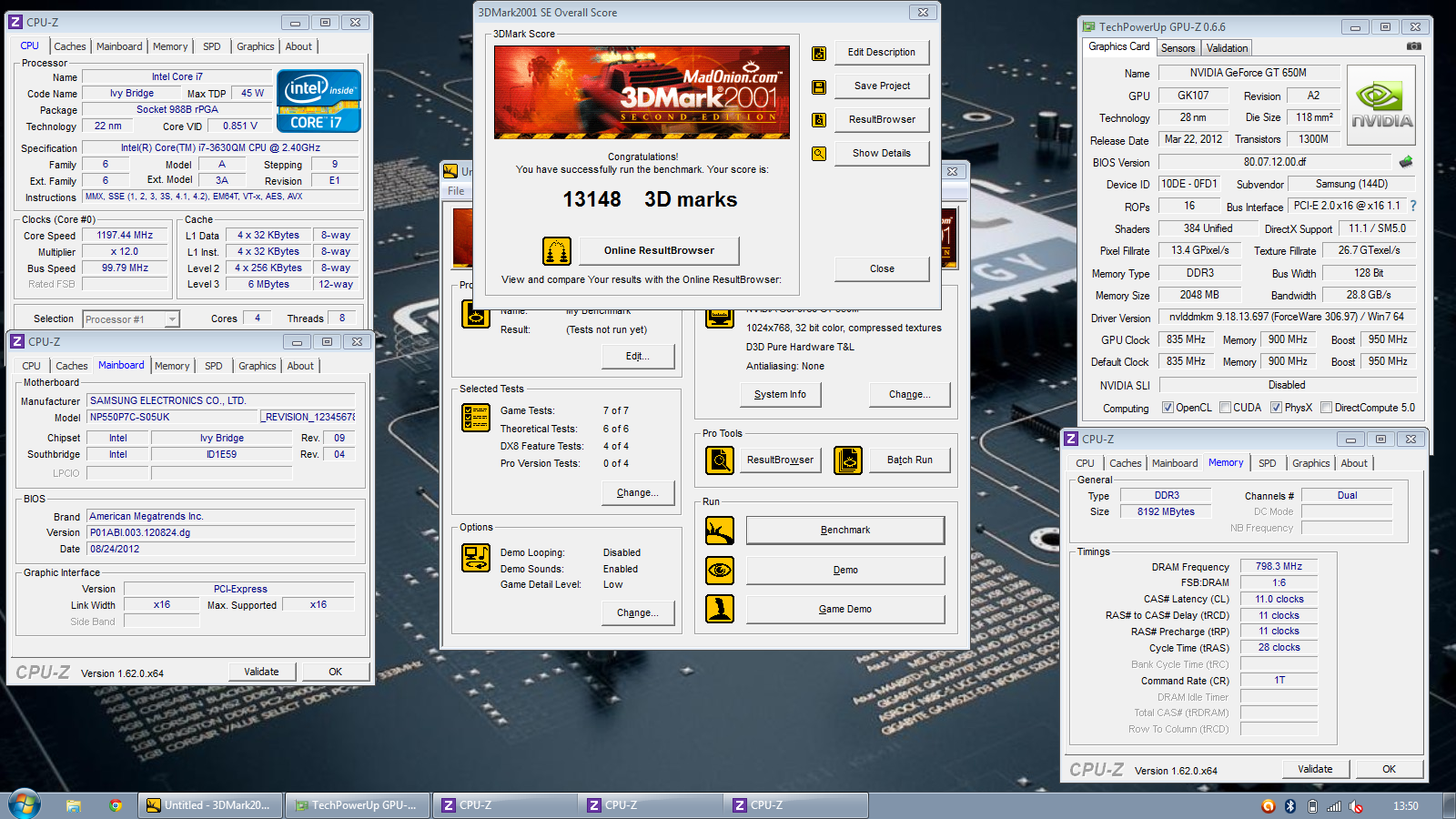
Task: Switch to TechPowerUp GPU-Z taskbar button
Action: (x=357, y=805)
